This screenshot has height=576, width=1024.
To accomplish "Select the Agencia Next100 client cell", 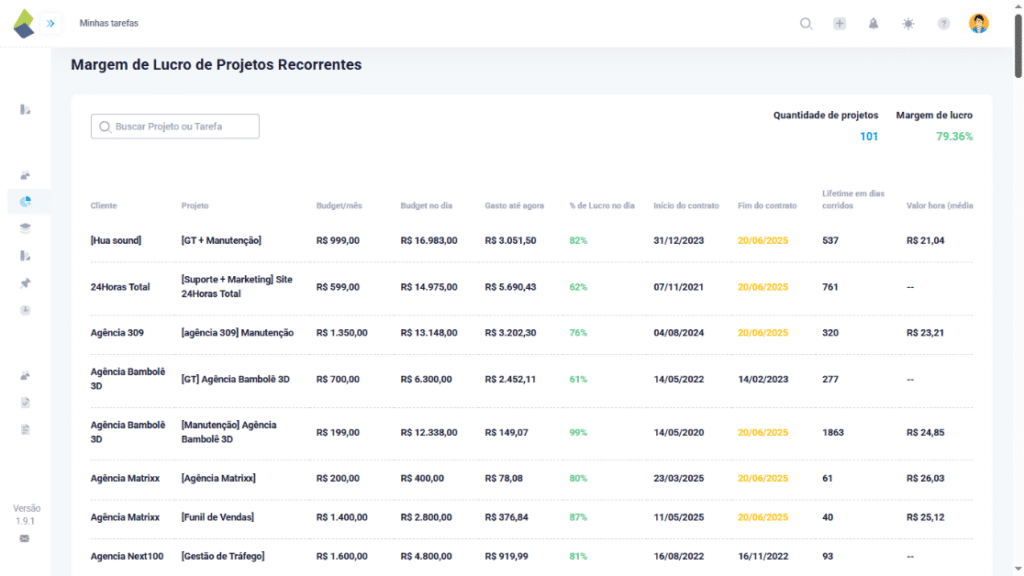I will coord(127,556).
